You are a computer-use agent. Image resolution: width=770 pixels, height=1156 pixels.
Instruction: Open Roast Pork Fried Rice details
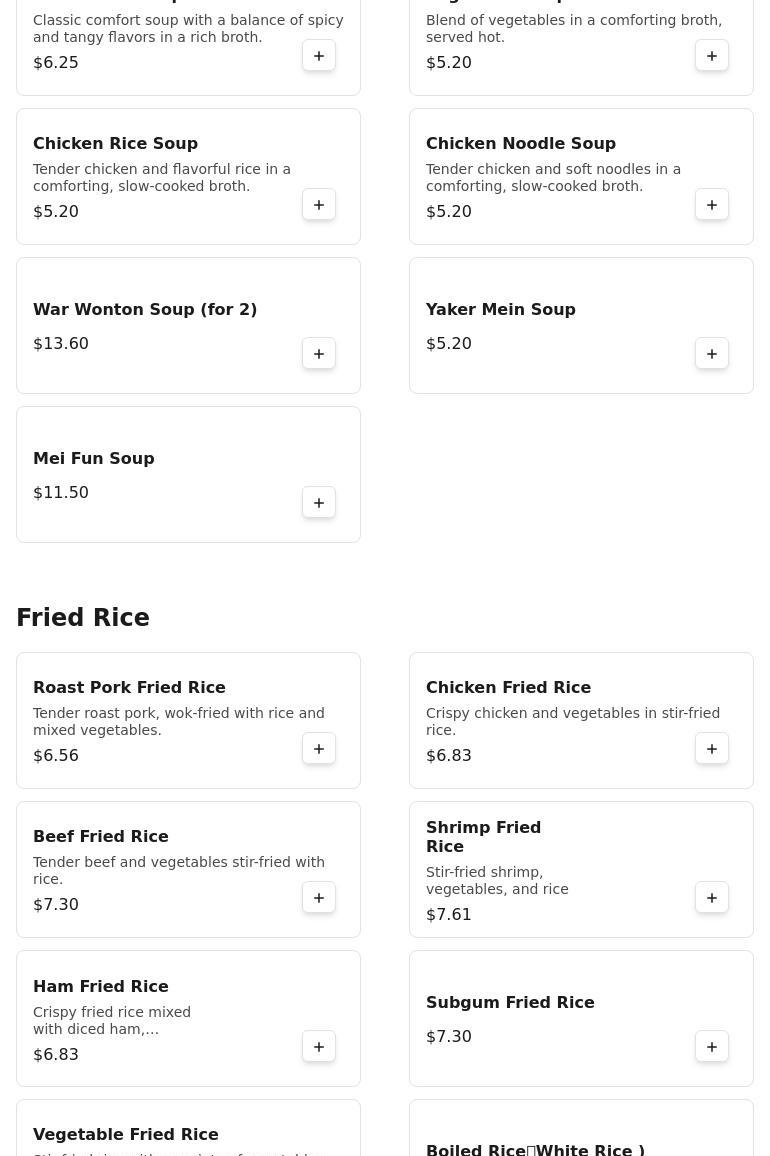coord(129,687)
